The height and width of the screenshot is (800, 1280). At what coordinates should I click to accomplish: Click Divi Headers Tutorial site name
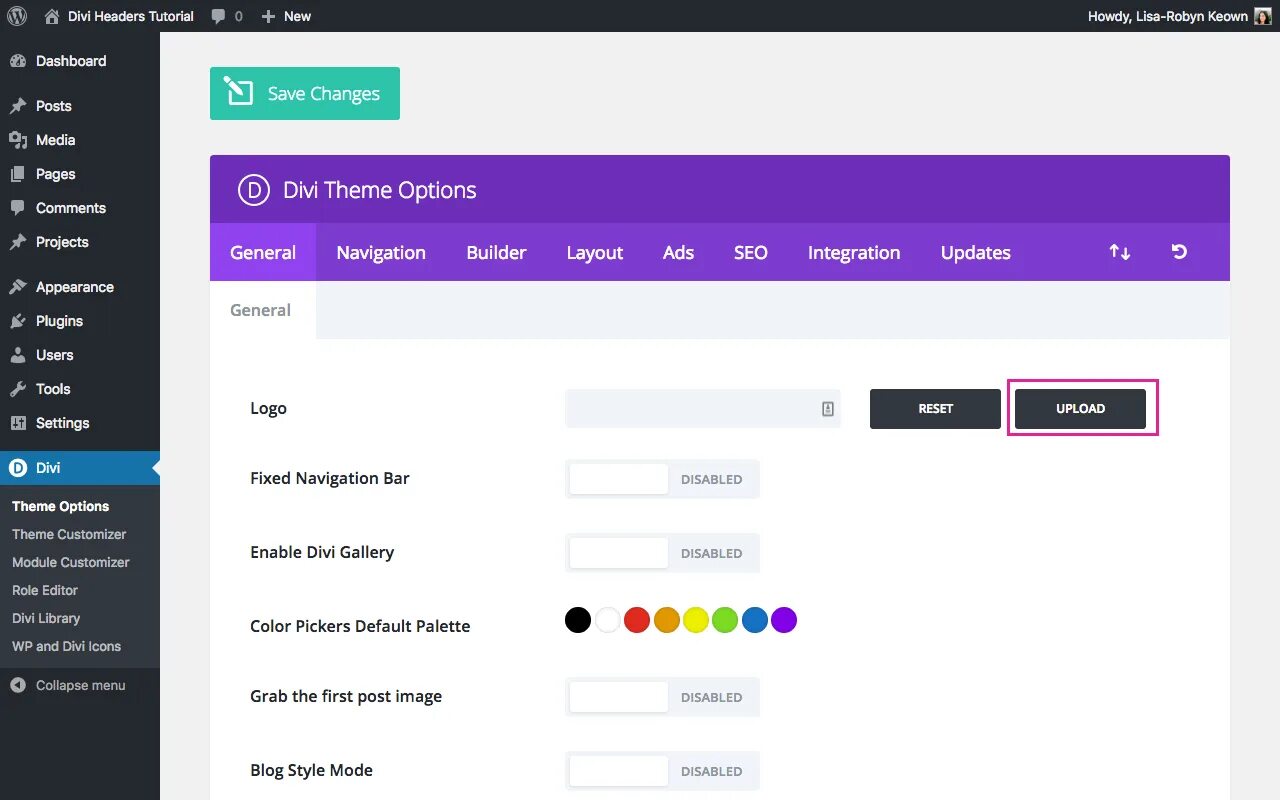pyautogui.click(x=131, y=16)
